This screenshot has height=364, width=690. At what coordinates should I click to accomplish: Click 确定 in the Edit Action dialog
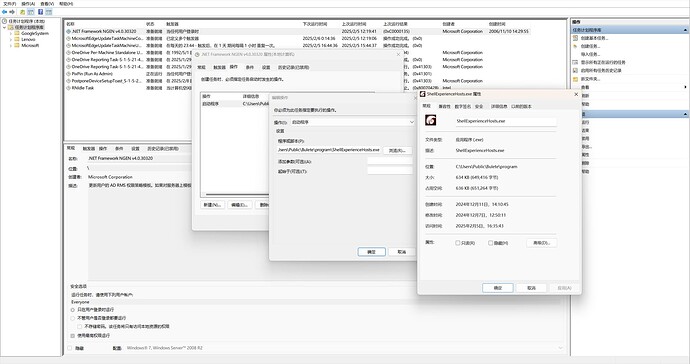(371, 252)
